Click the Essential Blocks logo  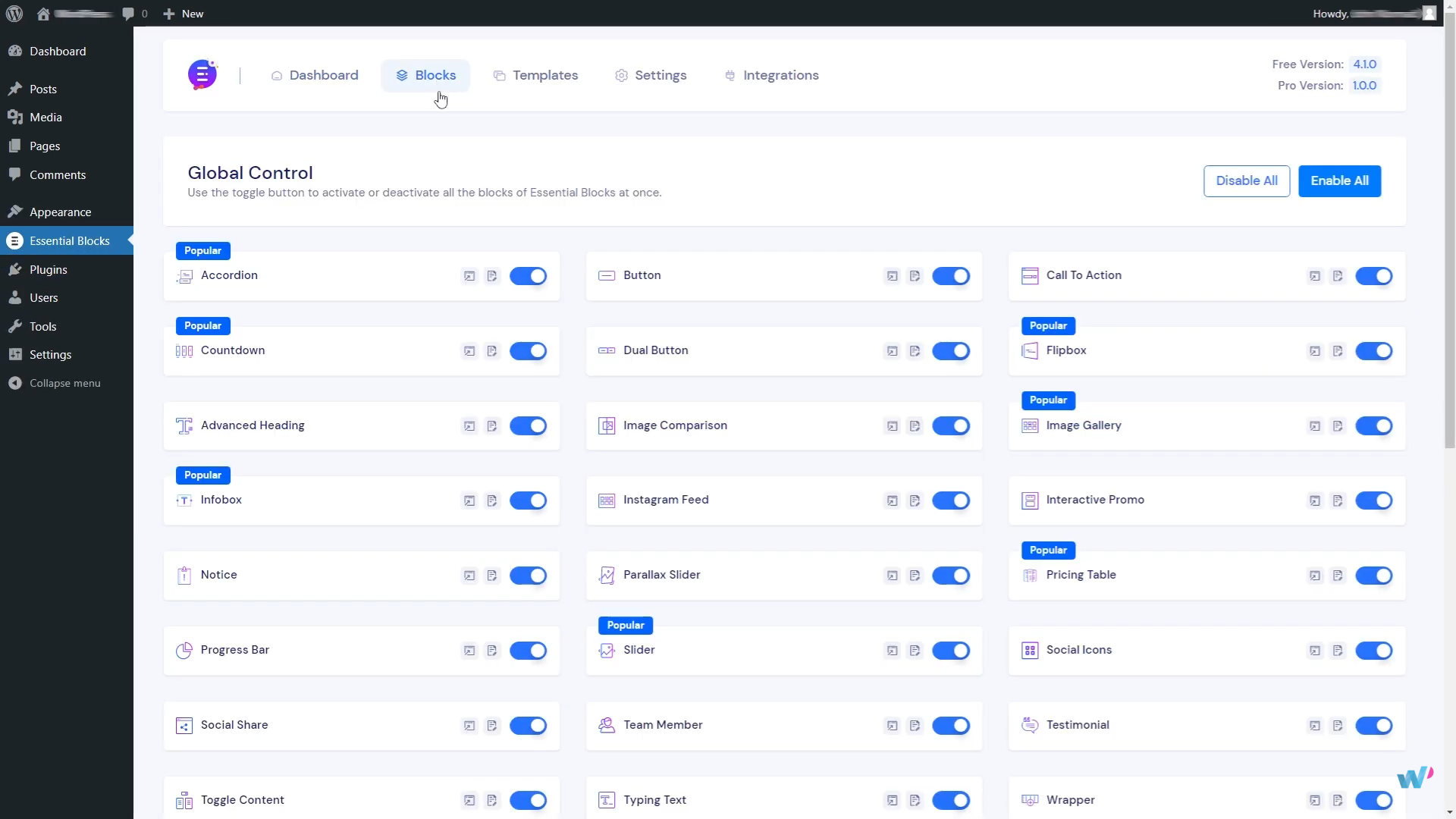[x=202, y=75]
